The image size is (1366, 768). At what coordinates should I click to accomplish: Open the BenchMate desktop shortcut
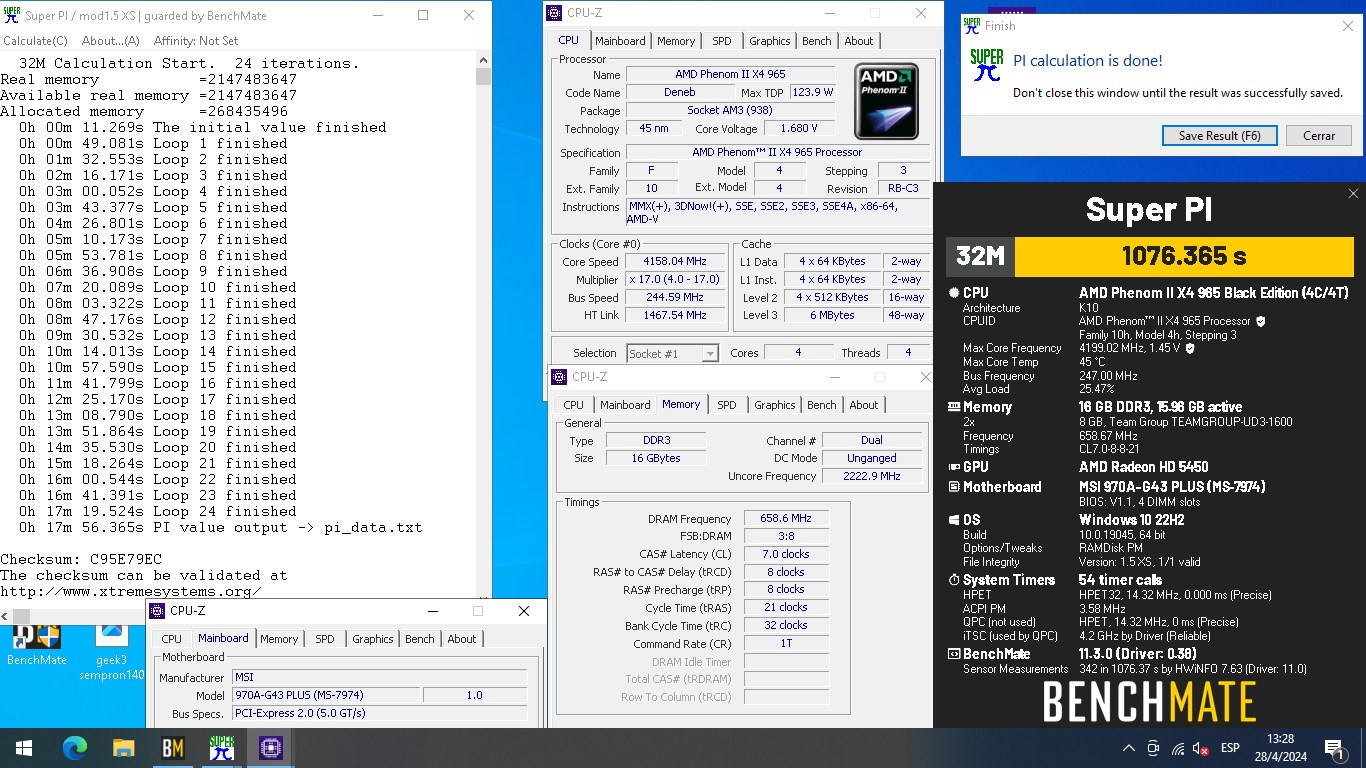(36, 644)
